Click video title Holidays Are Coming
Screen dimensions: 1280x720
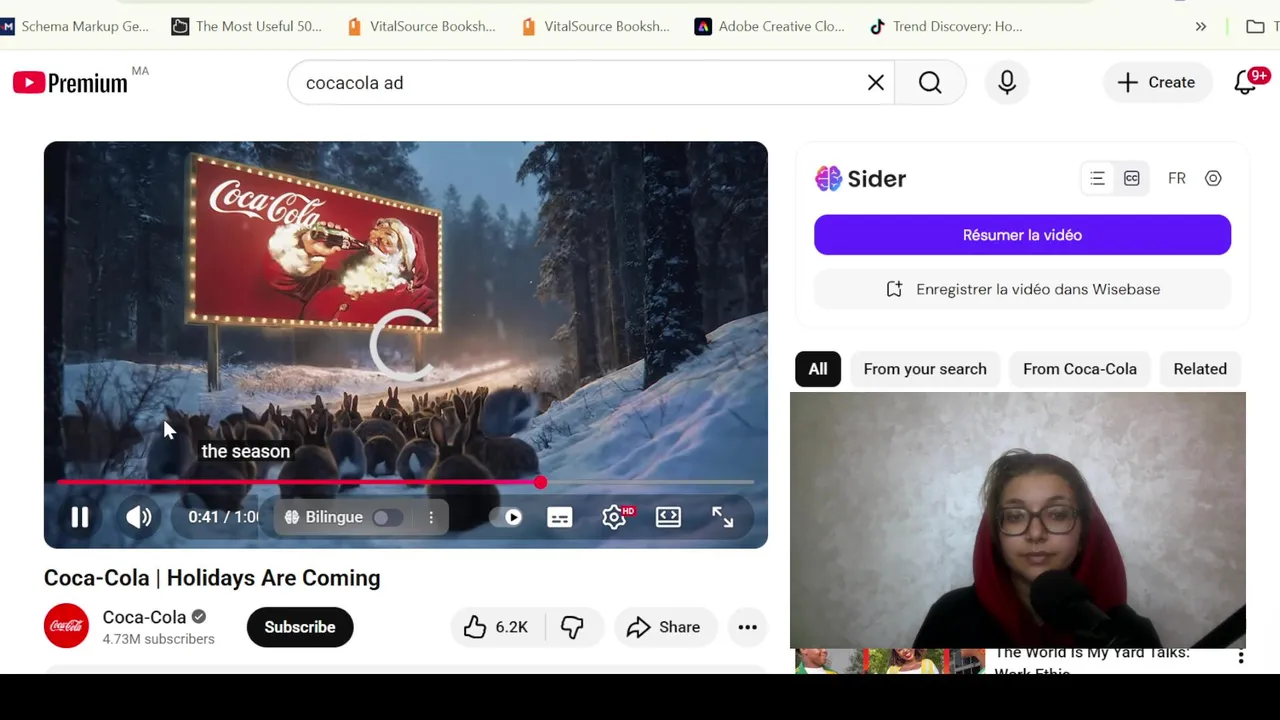(x=212, y=578)
